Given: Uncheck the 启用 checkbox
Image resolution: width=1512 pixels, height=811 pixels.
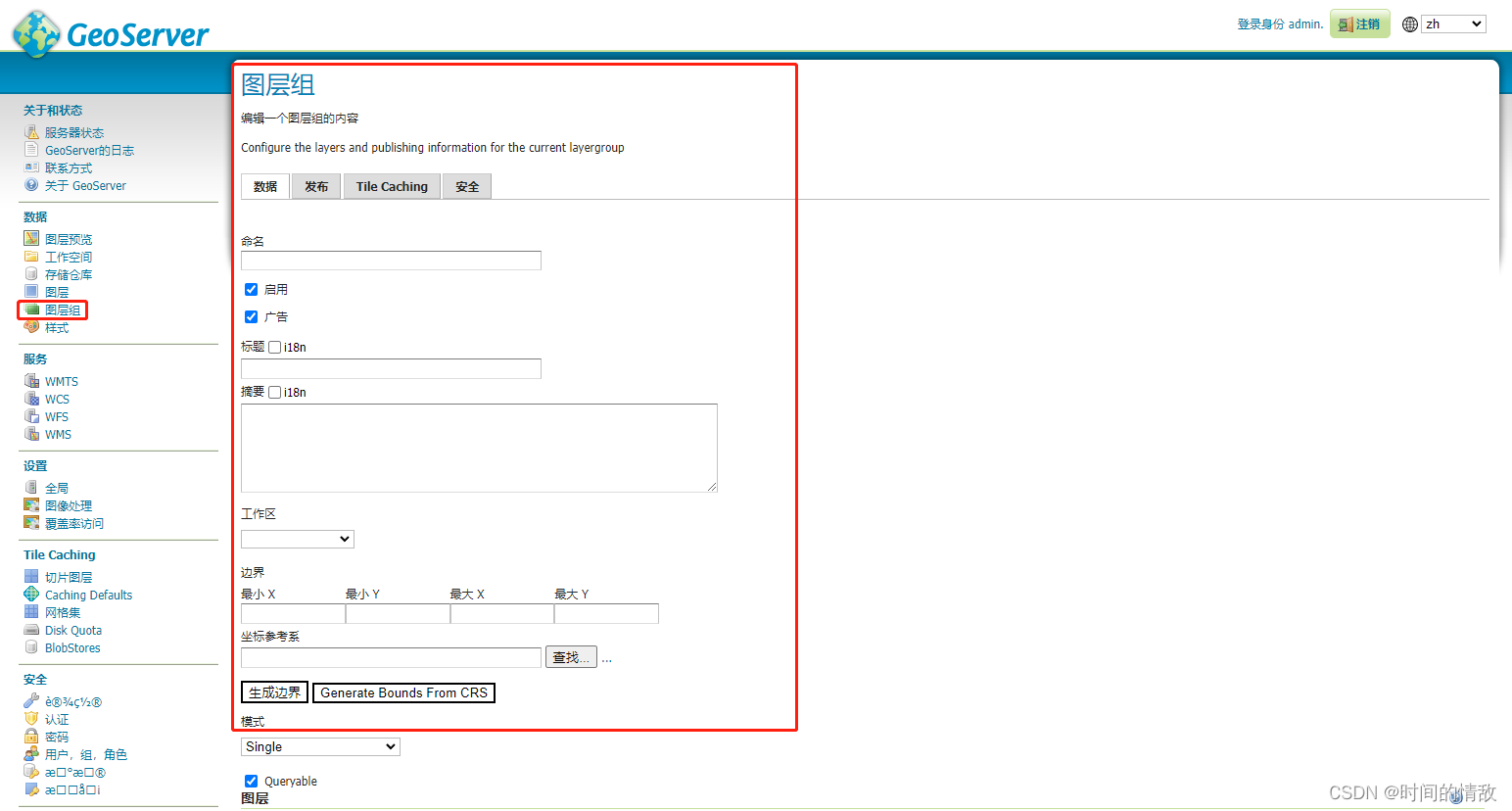Looking at the screenshot, I should 251,289.
